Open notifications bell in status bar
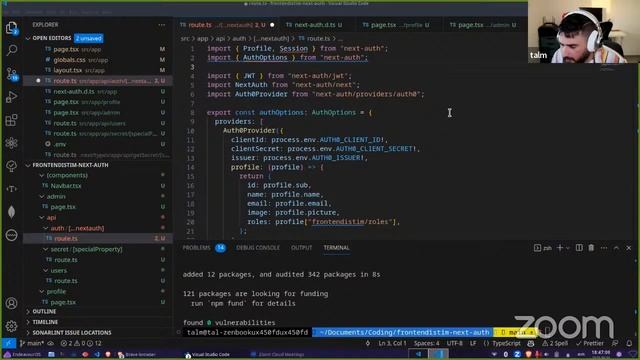Screen dimensions: 640x360 [629, 343]
